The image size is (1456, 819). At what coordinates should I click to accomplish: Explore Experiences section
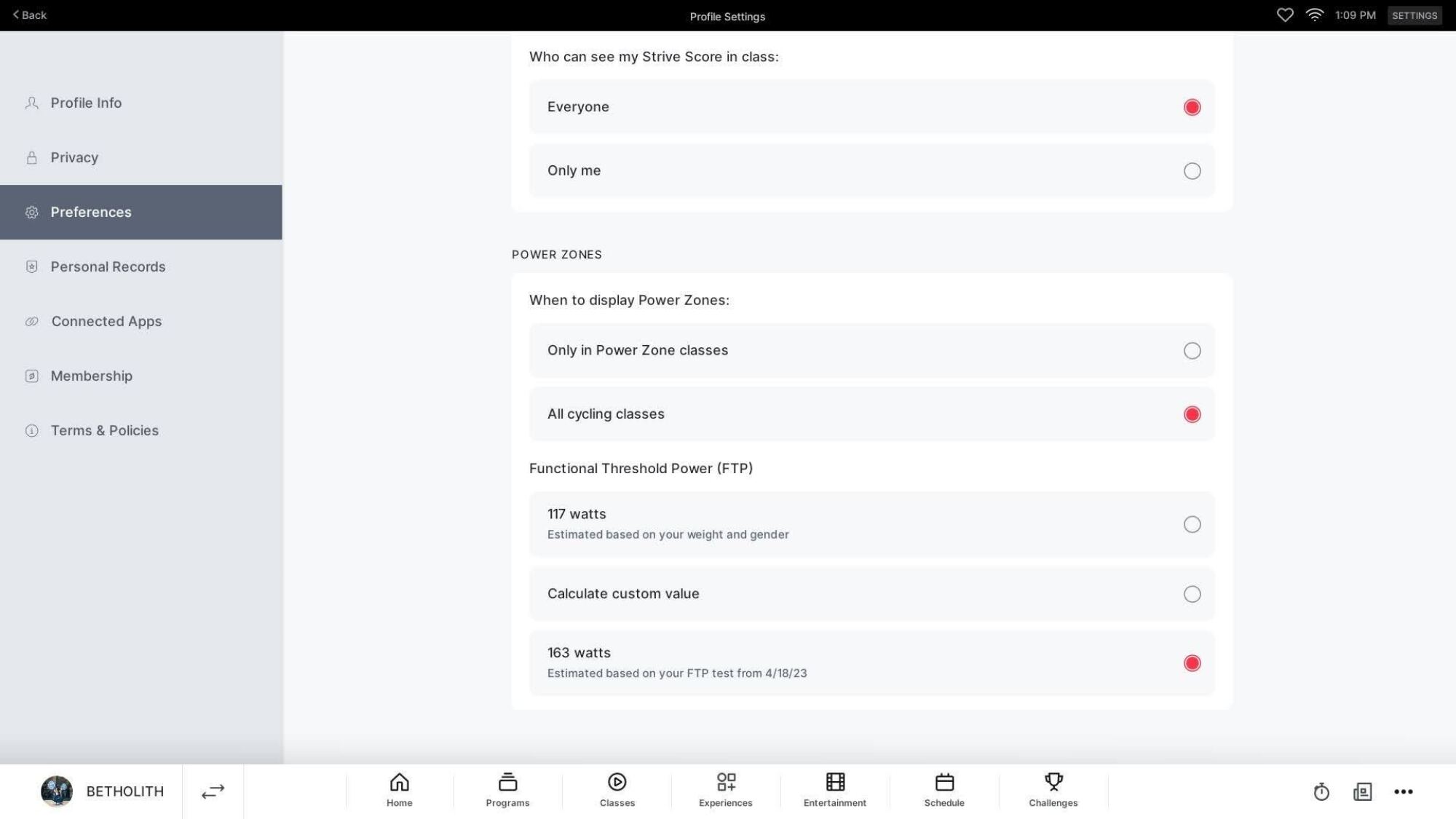[x=725, y=790]
